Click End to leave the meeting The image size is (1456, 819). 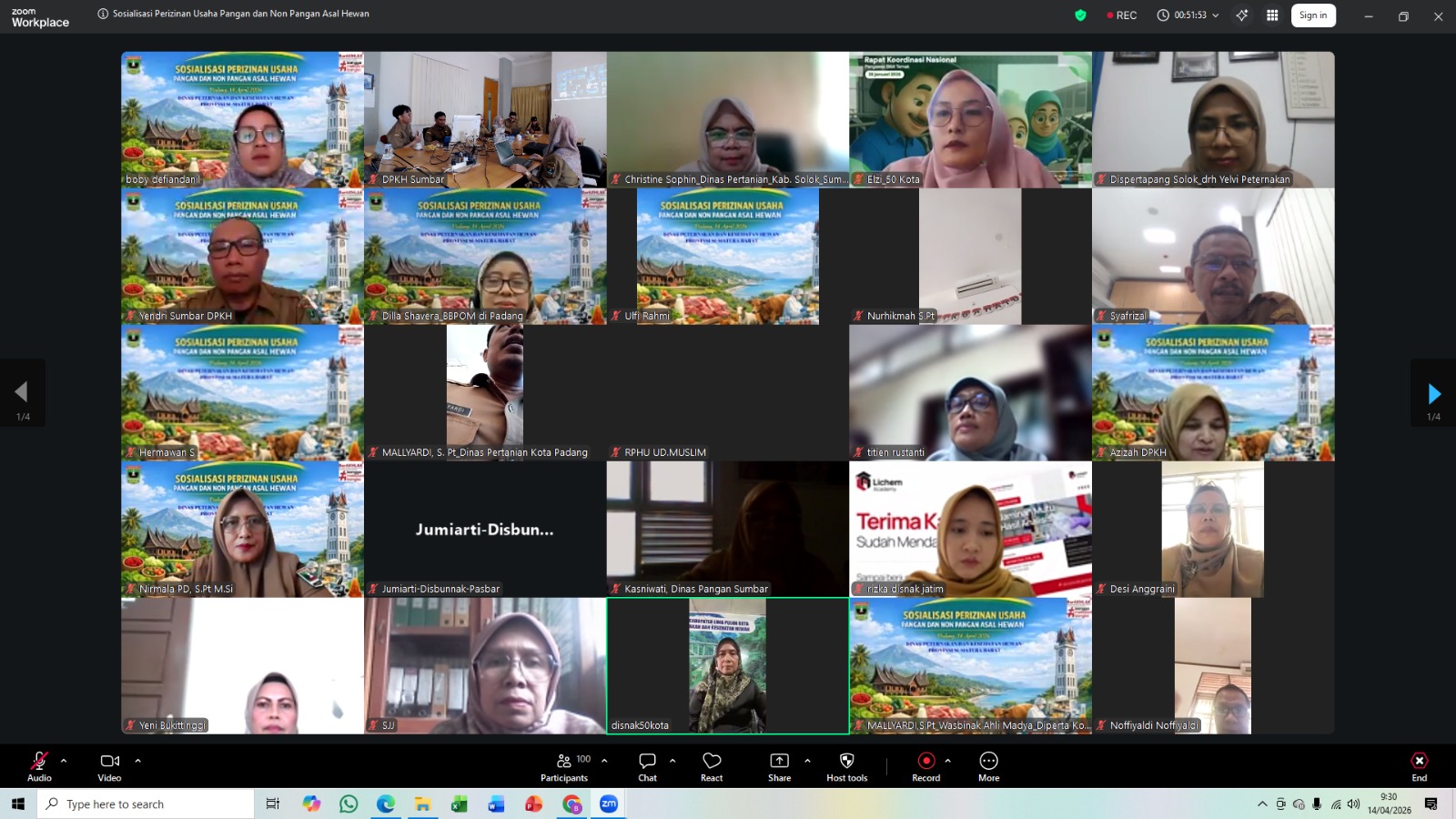[x=1419, y=765]
